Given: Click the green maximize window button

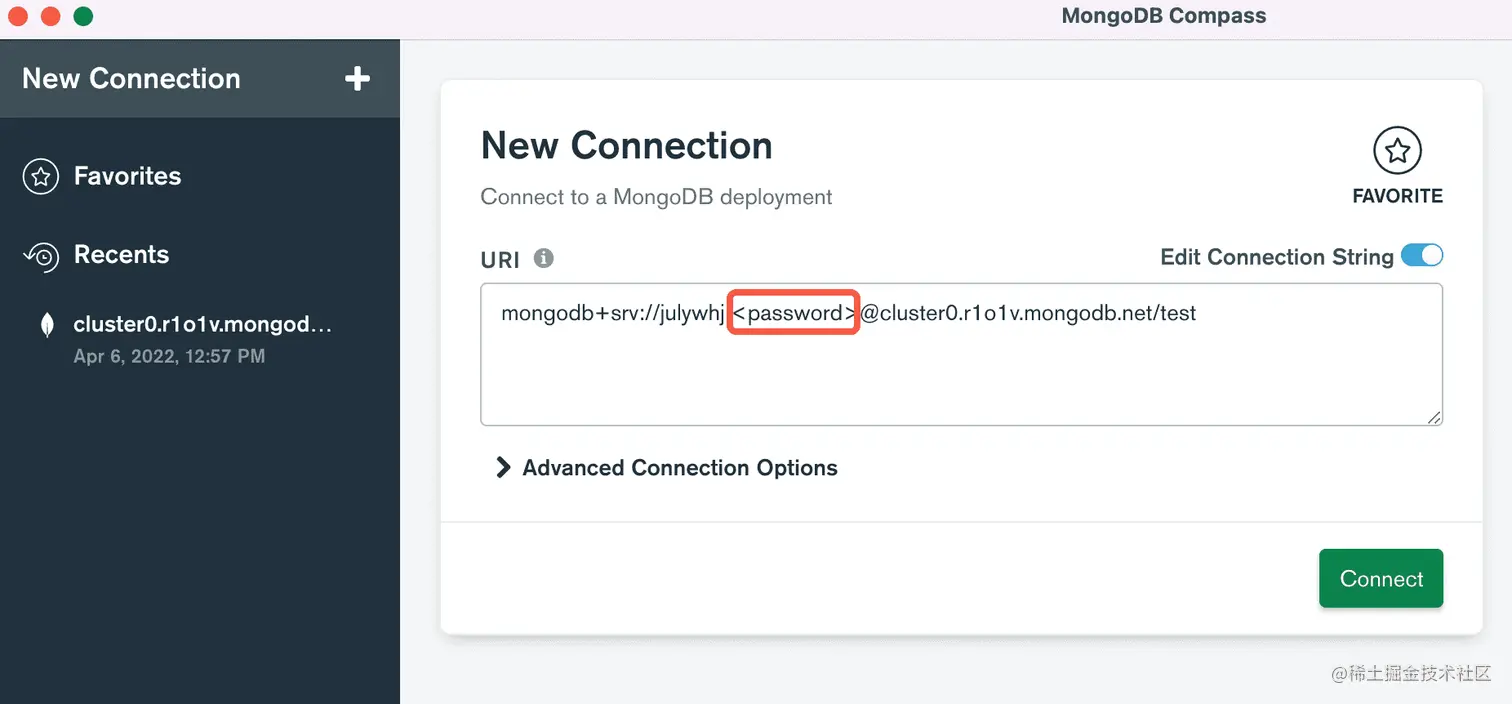Looking at the screenshot, I should point(83,16).
